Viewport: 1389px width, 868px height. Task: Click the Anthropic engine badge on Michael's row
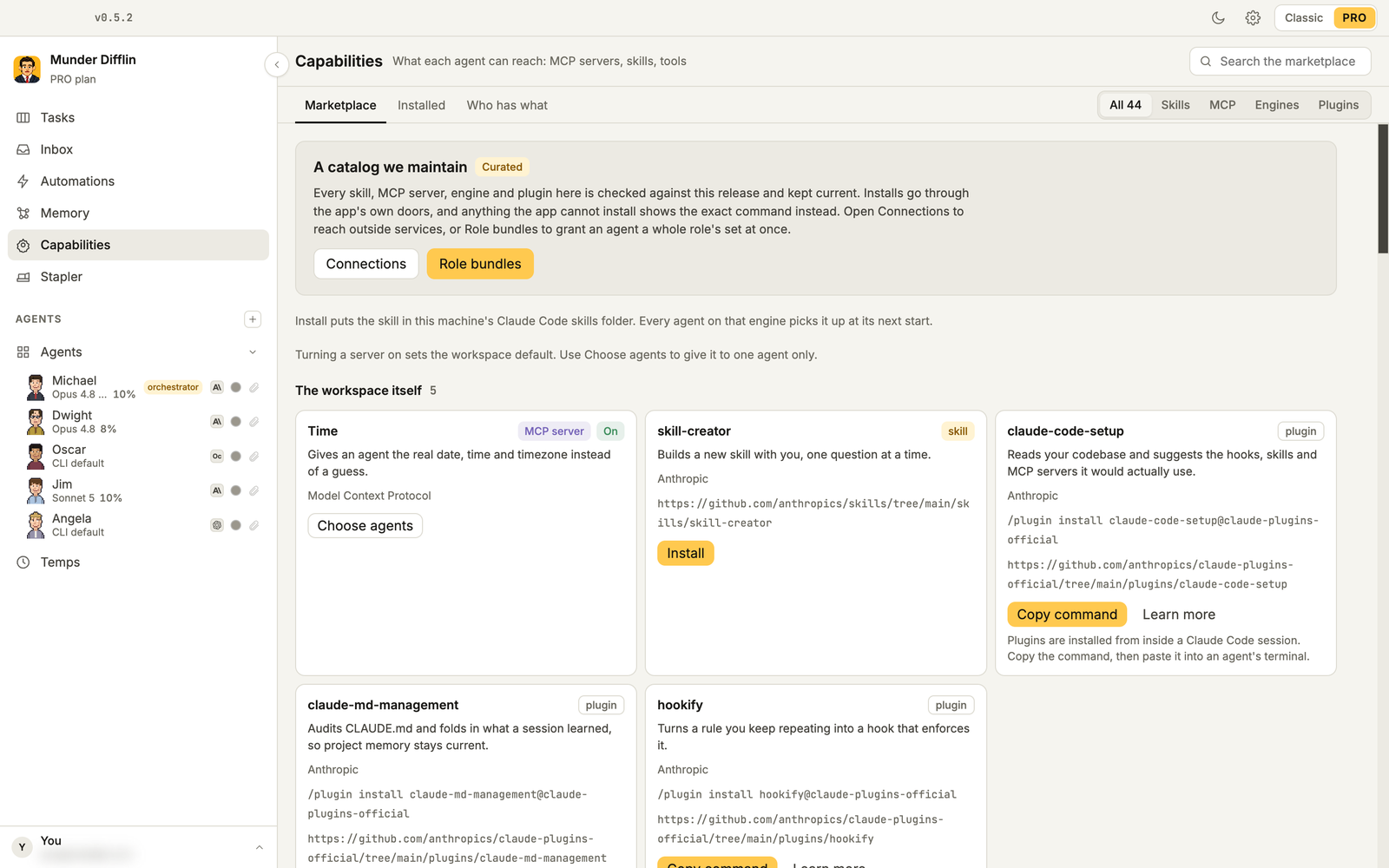(217, 387)
